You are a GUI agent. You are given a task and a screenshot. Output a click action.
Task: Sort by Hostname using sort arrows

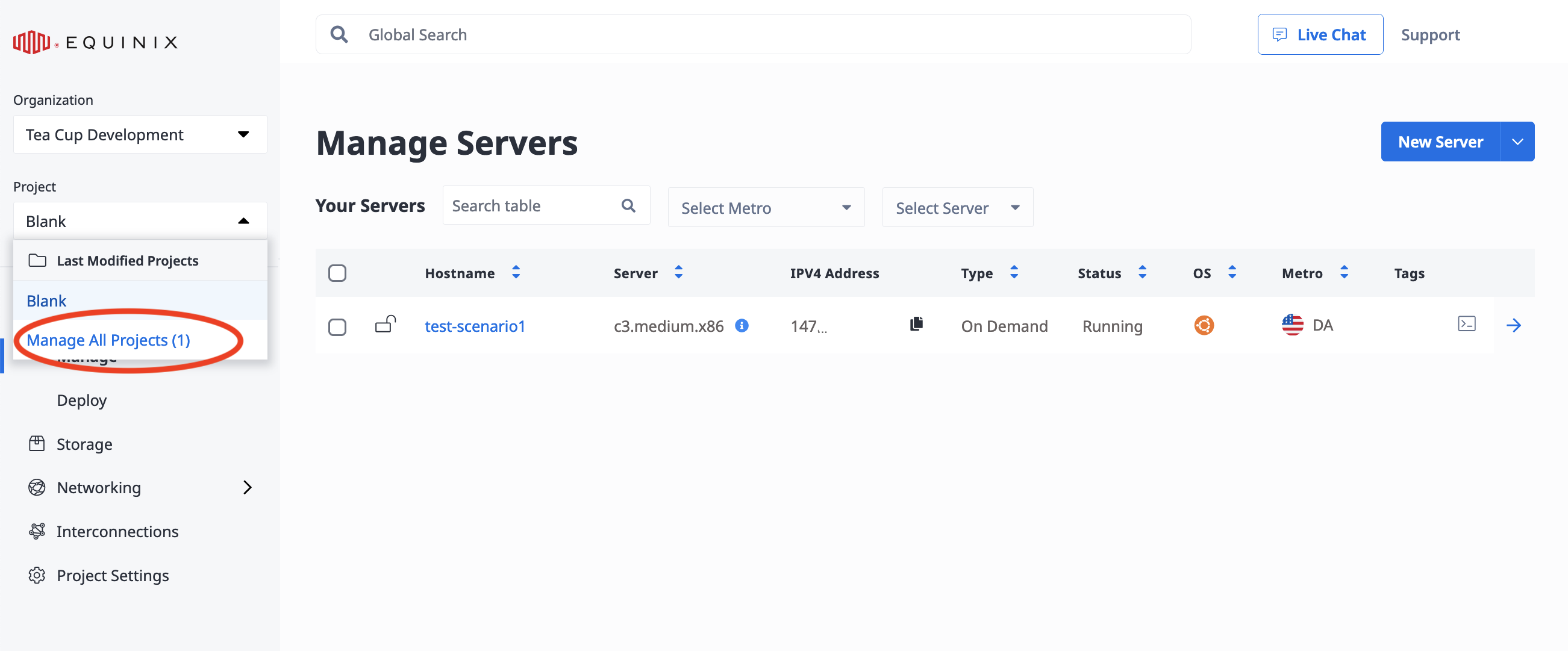point(516,272)
